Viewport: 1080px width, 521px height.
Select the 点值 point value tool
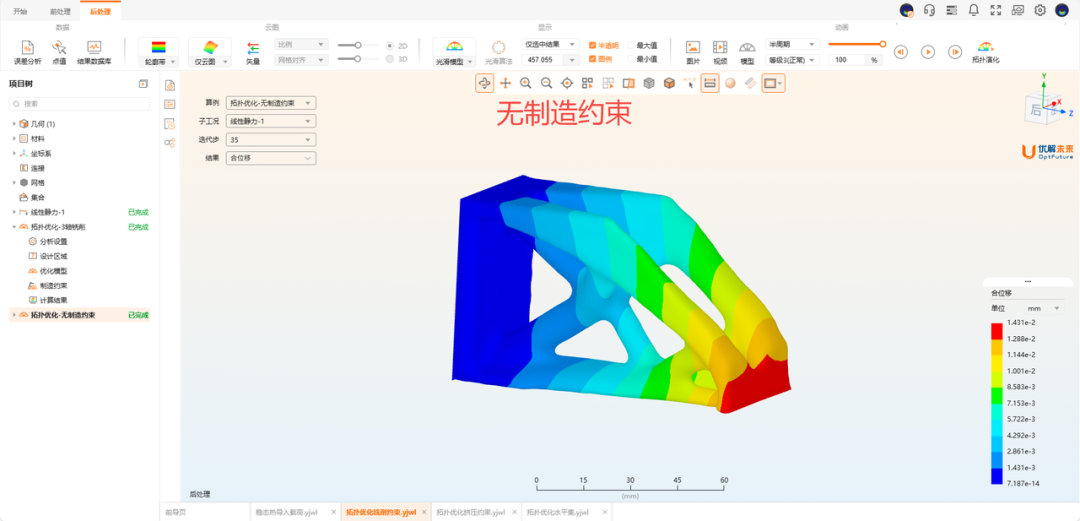coord(59,51)
